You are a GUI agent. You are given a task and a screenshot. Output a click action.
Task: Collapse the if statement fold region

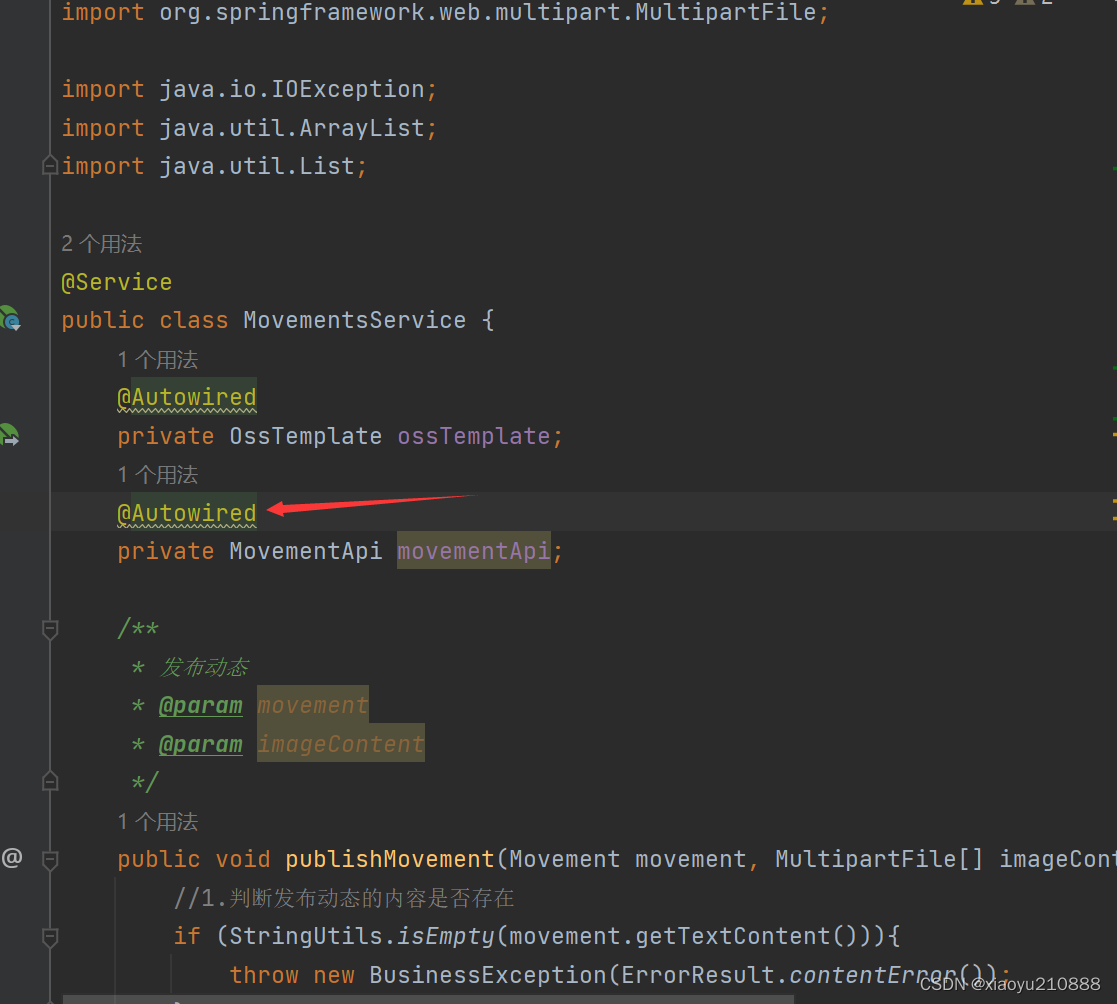[x=49, y=936]
